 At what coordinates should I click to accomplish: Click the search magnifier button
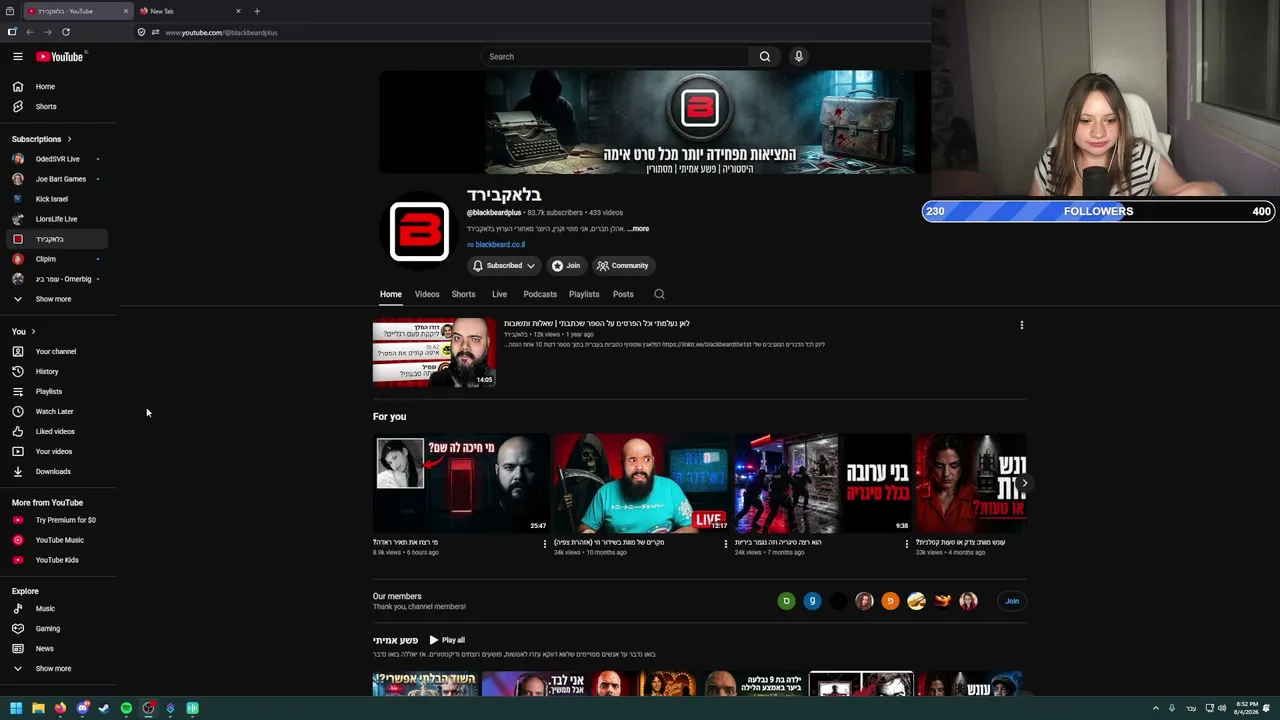click(x=765, y=57)
